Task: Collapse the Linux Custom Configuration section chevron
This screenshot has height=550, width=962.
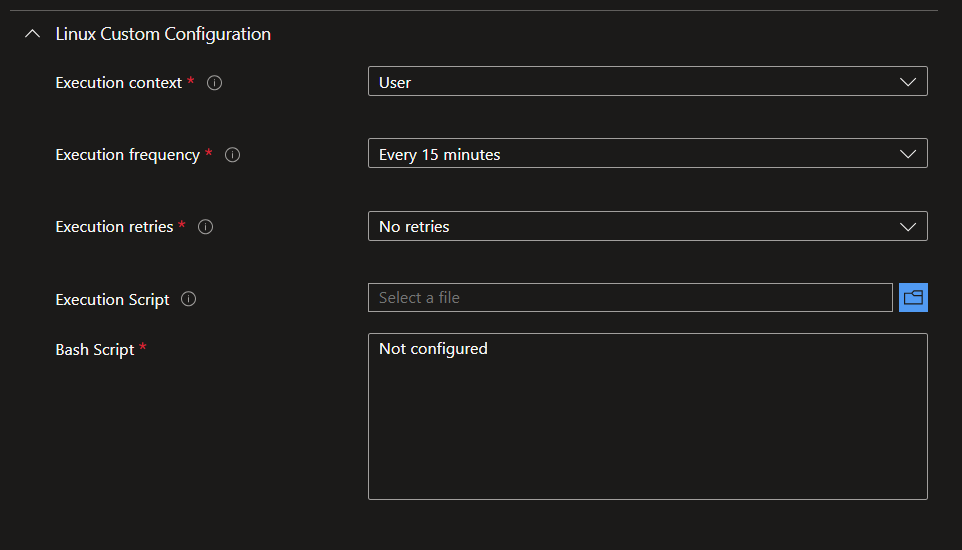Action: click(x=33, y=34)
